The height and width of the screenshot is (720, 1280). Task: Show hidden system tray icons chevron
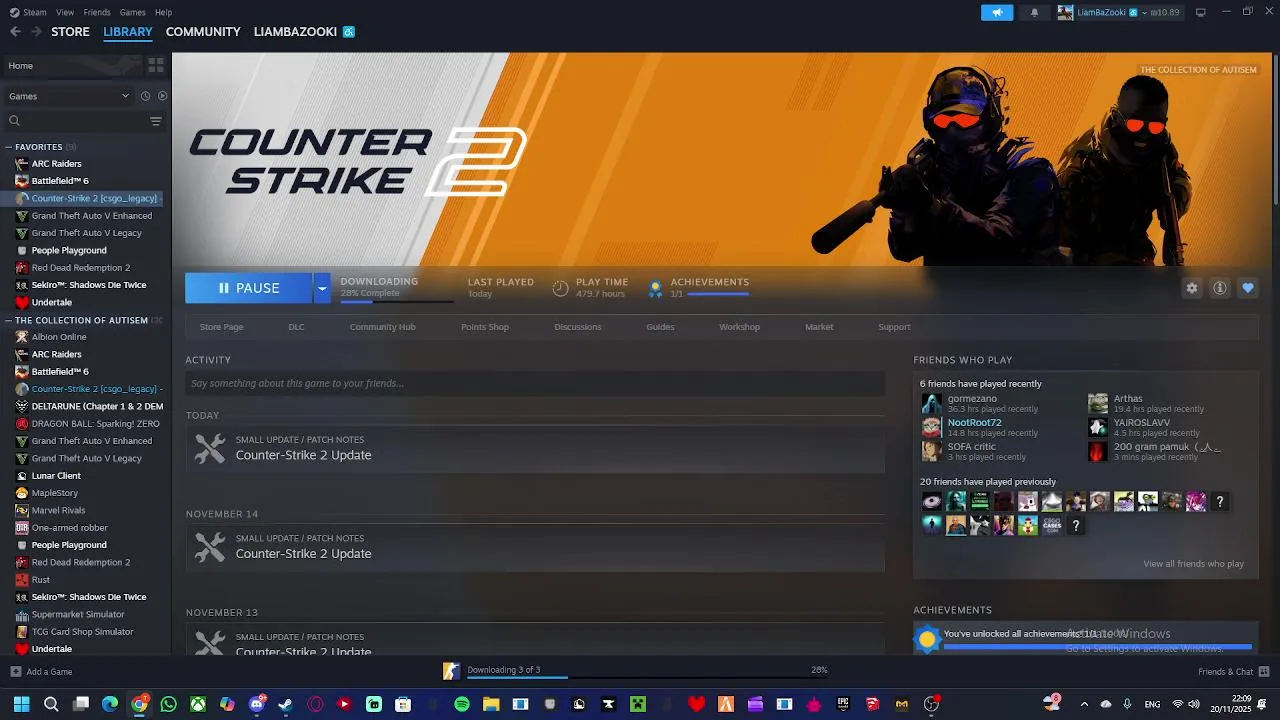[1084, 704]
